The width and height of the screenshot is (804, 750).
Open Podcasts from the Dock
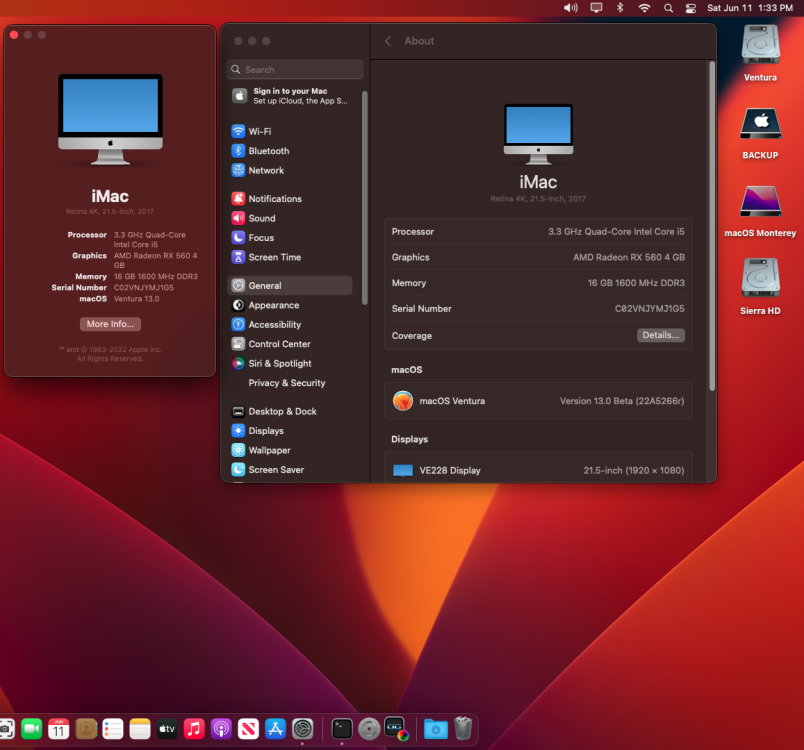coord(222,728)
